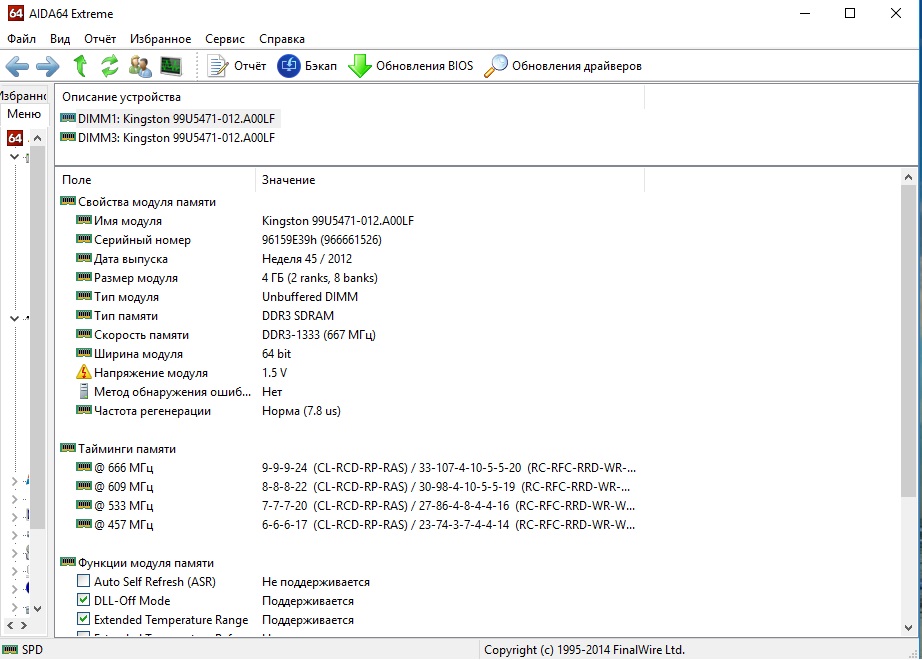Viewport: 922px width, 660px height.
Task: Click the memory icon beside DIMM3 entry
Action: (68, 137)
